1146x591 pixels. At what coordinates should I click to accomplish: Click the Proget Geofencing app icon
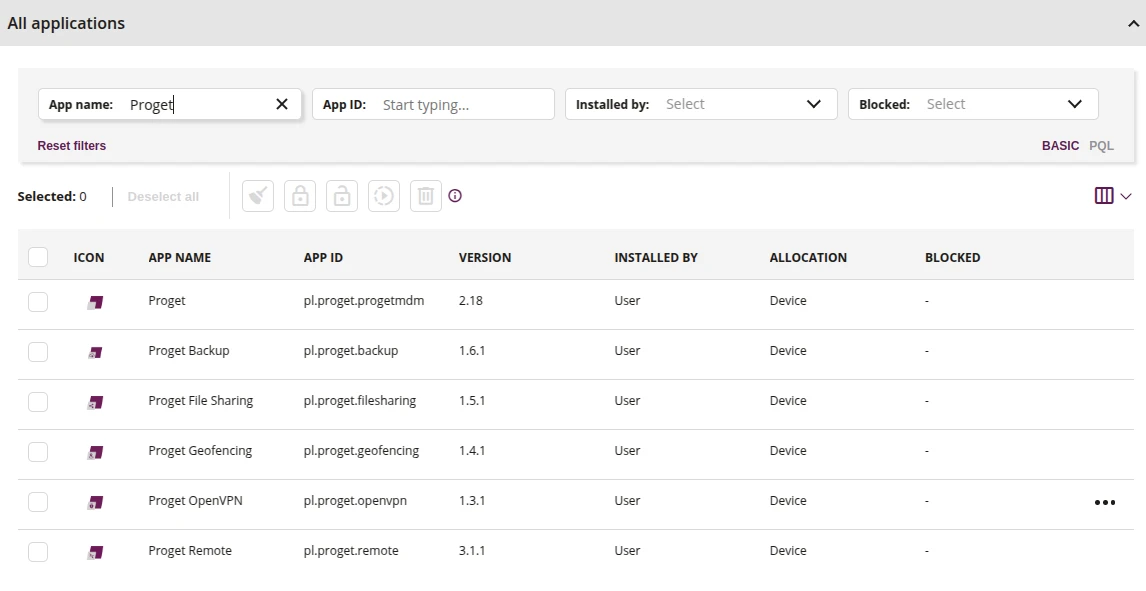(95, 452)
